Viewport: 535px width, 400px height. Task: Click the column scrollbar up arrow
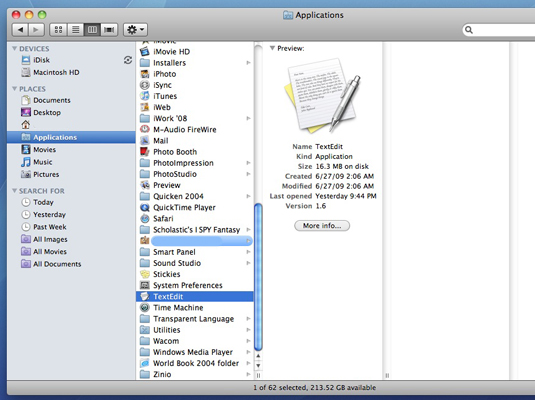[x=258, y=356]
